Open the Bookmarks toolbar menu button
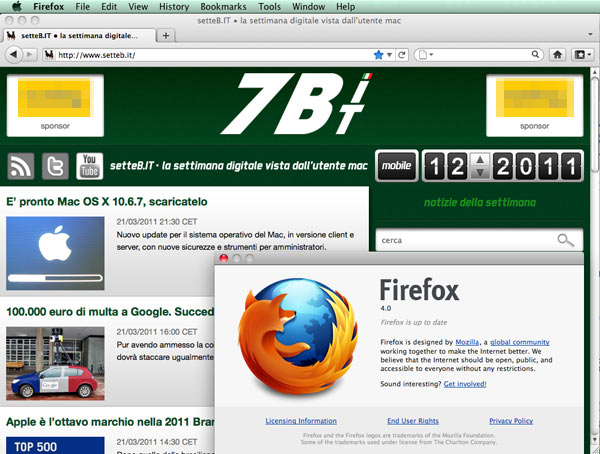The width and height of the screenshot is (600, 454). [582, 54]
